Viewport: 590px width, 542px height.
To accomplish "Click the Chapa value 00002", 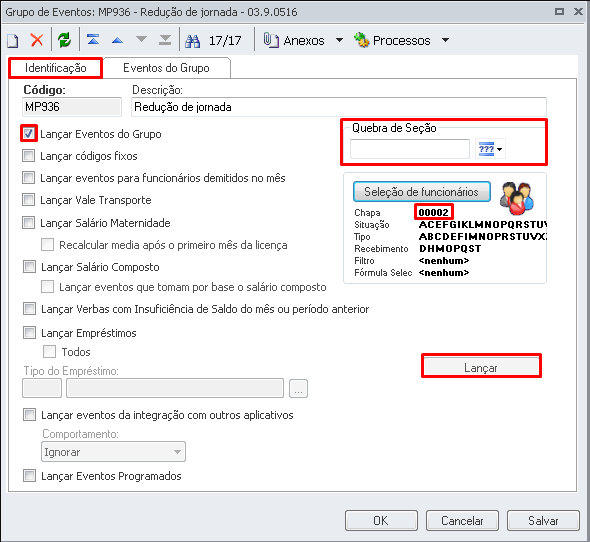I will coord(433,213).
